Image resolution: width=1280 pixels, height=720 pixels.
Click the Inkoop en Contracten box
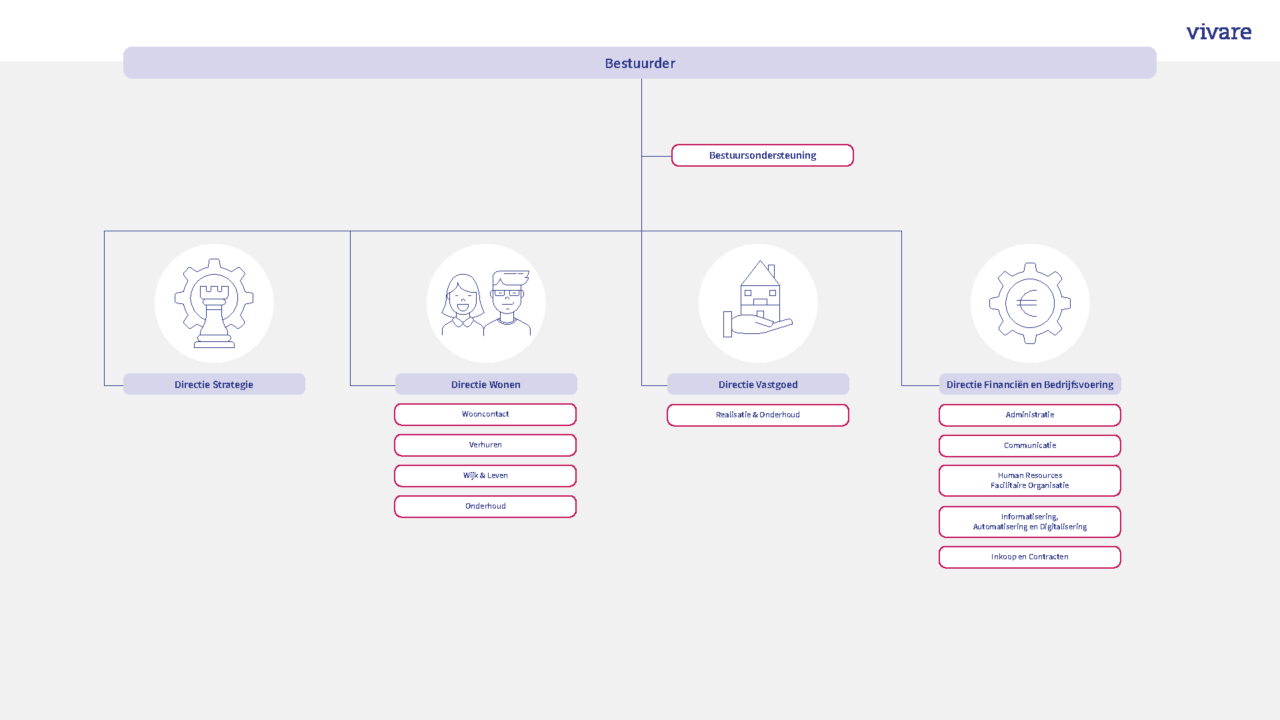pyautogui.click(x=1029, y=557)
